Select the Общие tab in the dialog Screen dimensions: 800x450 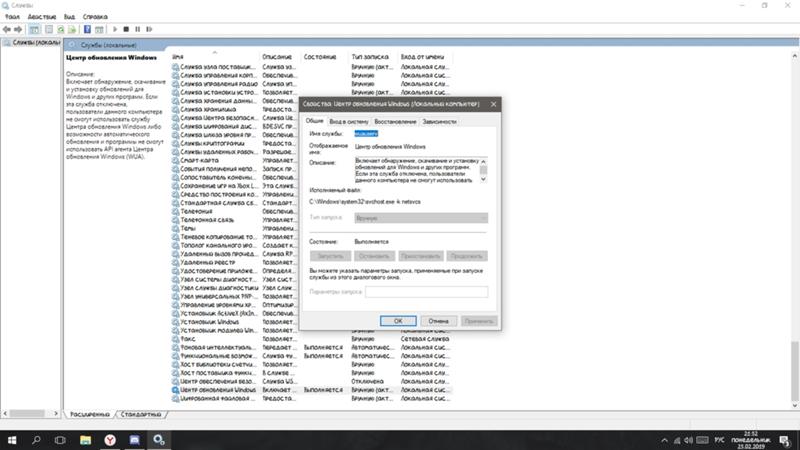point(314,121)
